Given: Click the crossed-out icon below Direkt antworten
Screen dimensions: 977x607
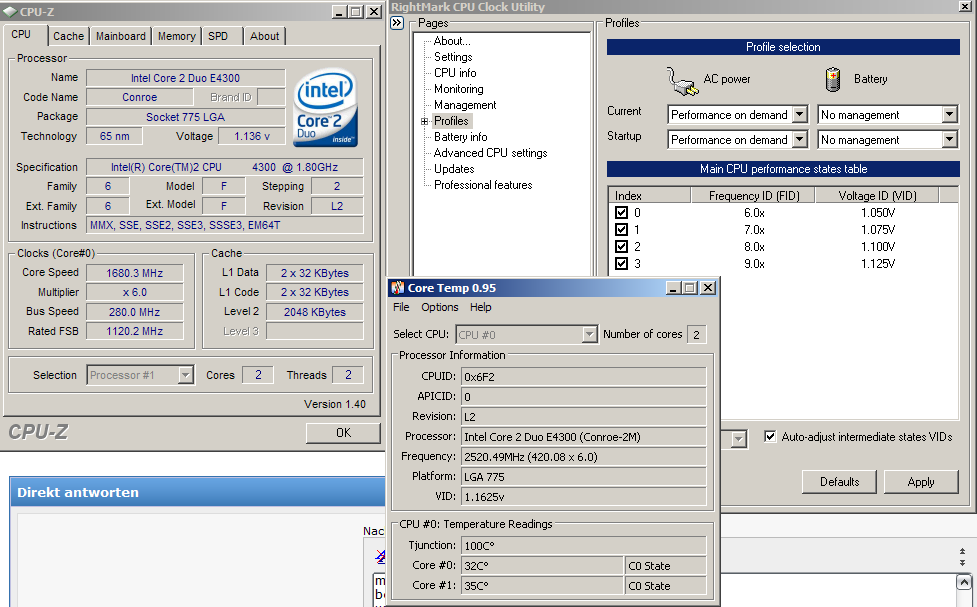Looking at the screenshot, I should (380, 556).
